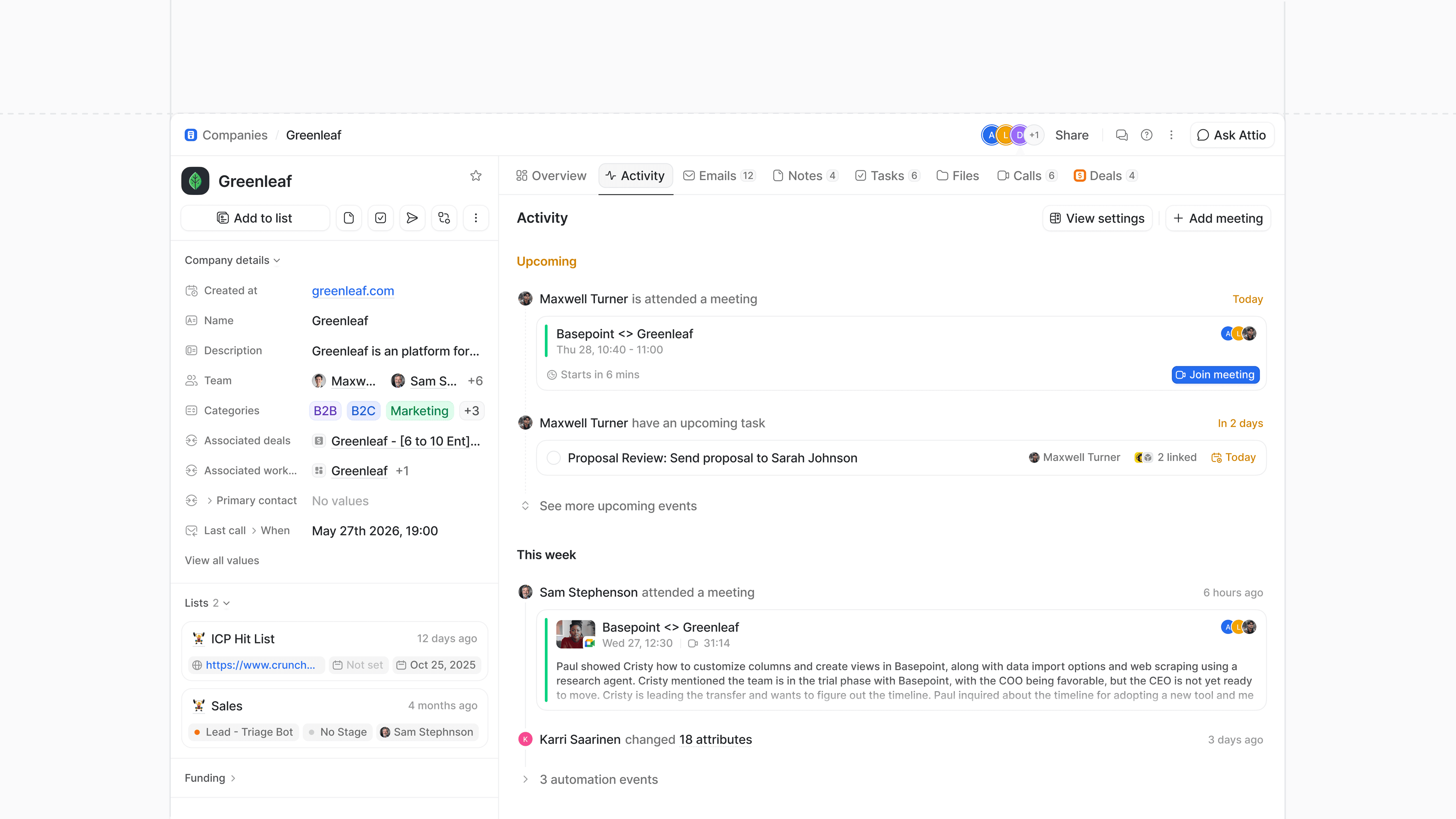1456x819 pixels.
Task: Open the greenleaf.com link
Action: pos(353,291)
